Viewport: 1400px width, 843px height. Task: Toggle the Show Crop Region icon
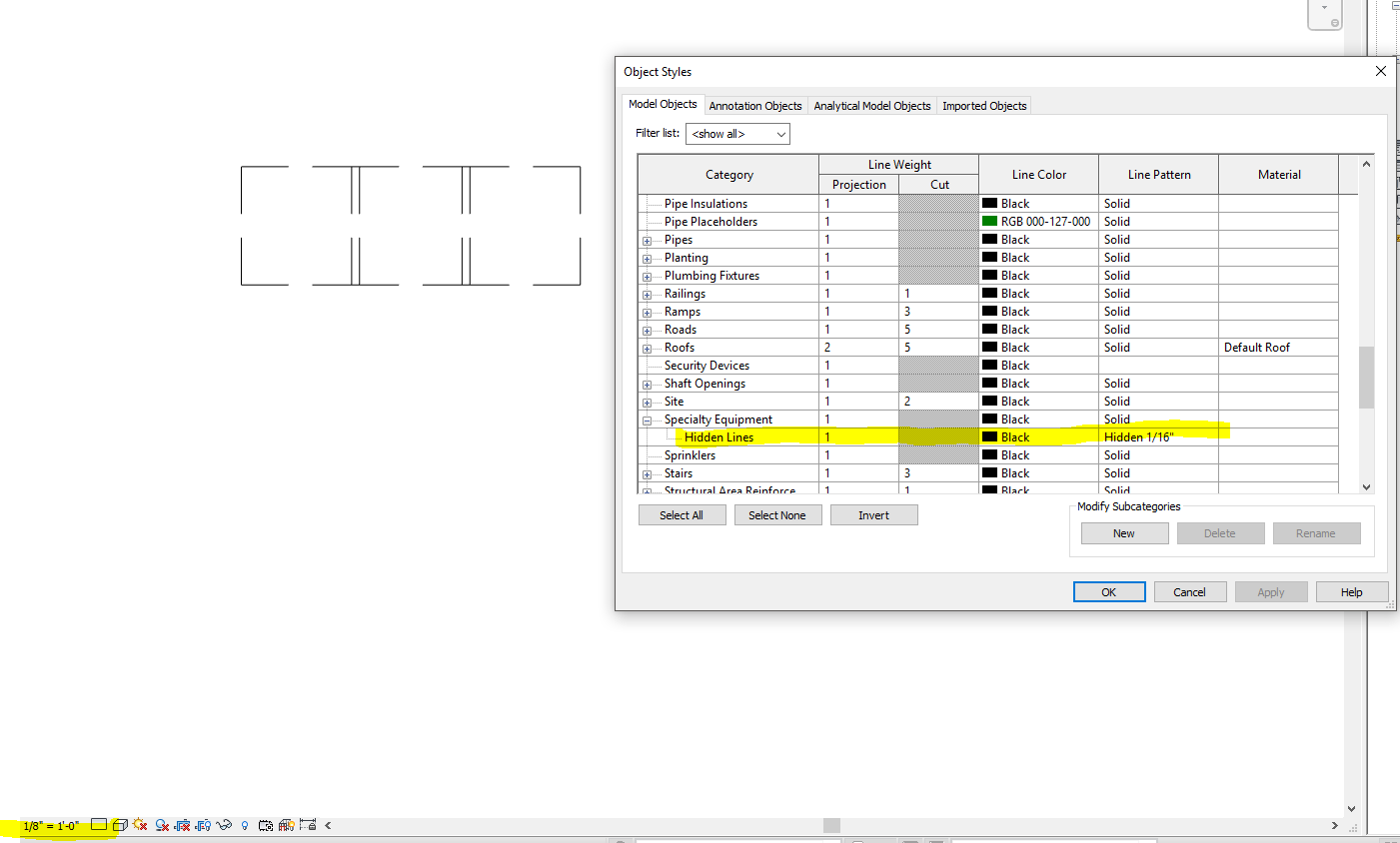click(x=203, y=825)
